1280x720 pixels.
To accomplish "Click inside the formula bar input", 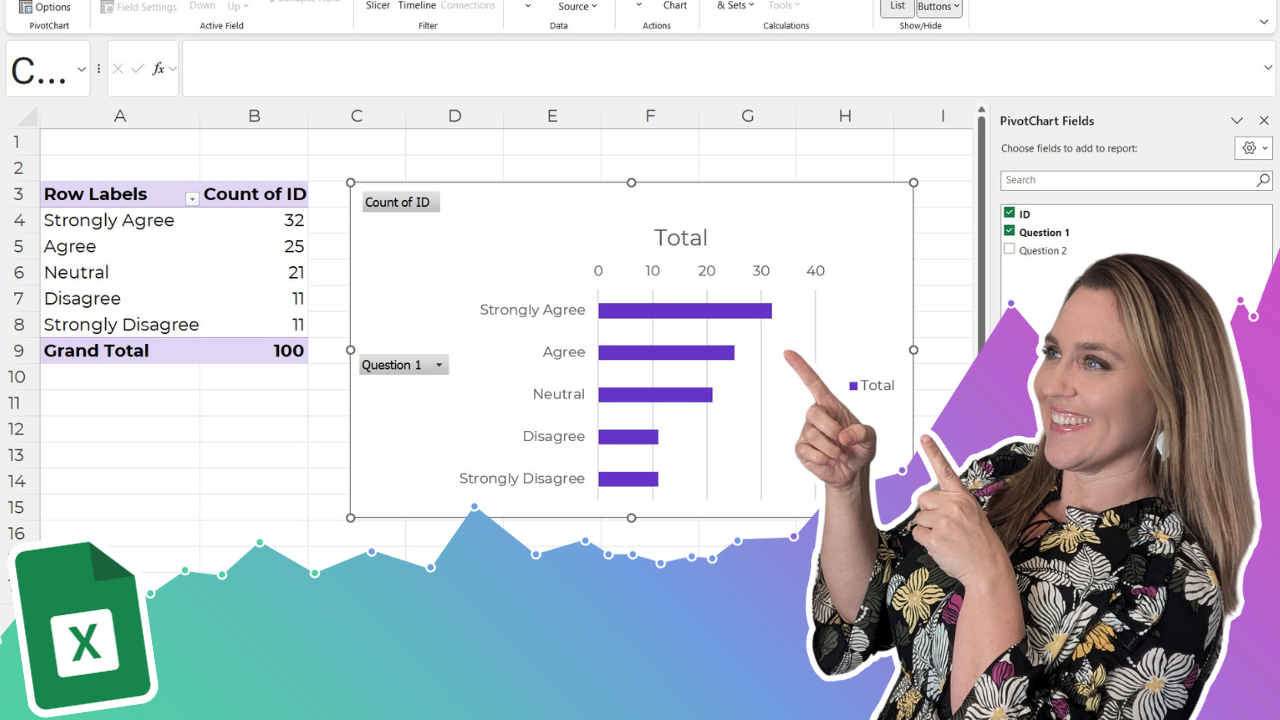I will [x=718, y=69].
